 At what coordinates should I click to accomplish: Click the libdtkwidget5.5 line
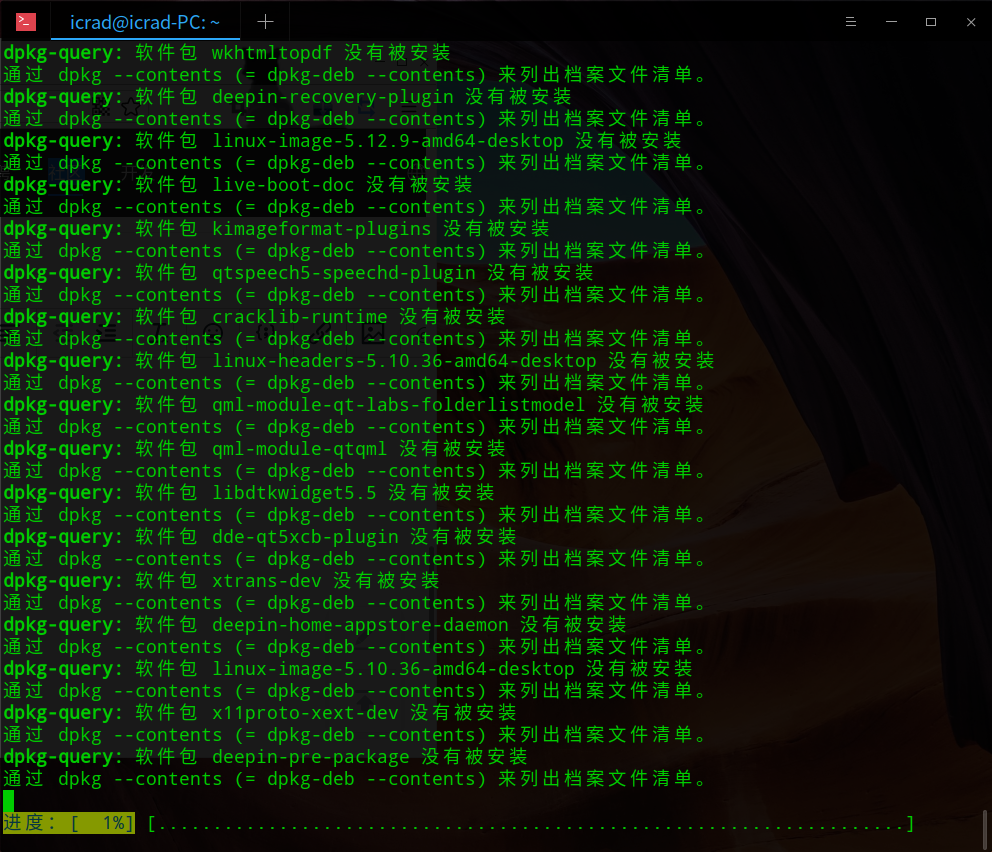pyautogui.click(x=249, y=492)
